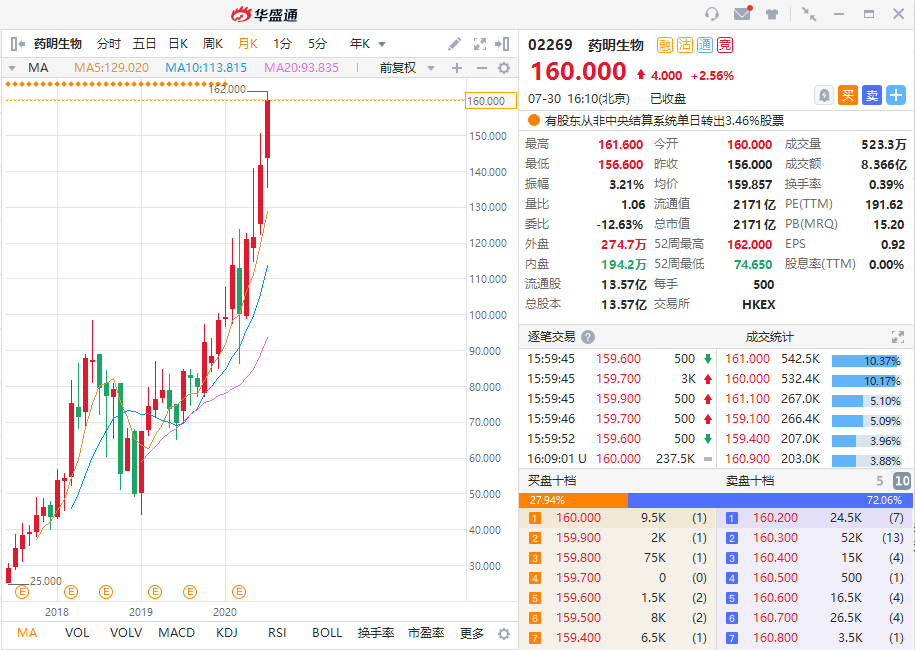Switch to 分时 chart
Image resolution: width=915 pixels, height=650 pixels.
pyautogui.click(x=109, y=44)
